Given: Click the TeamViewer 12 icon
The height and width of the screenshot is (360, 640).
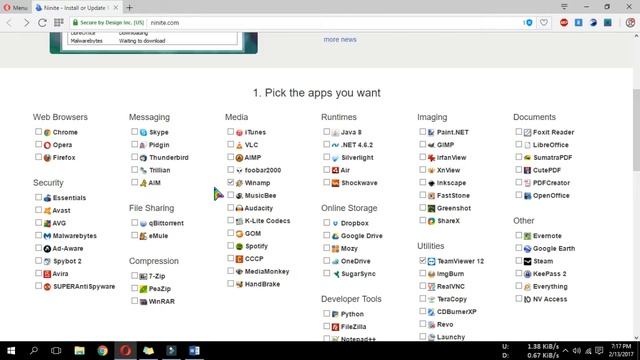Looking at the screenshot, I should tap(431, 261).
